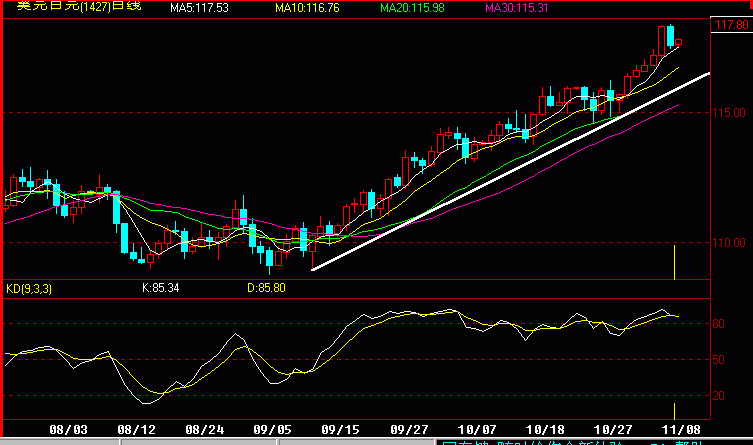Click the 09/27 date label

pos(409,430)
